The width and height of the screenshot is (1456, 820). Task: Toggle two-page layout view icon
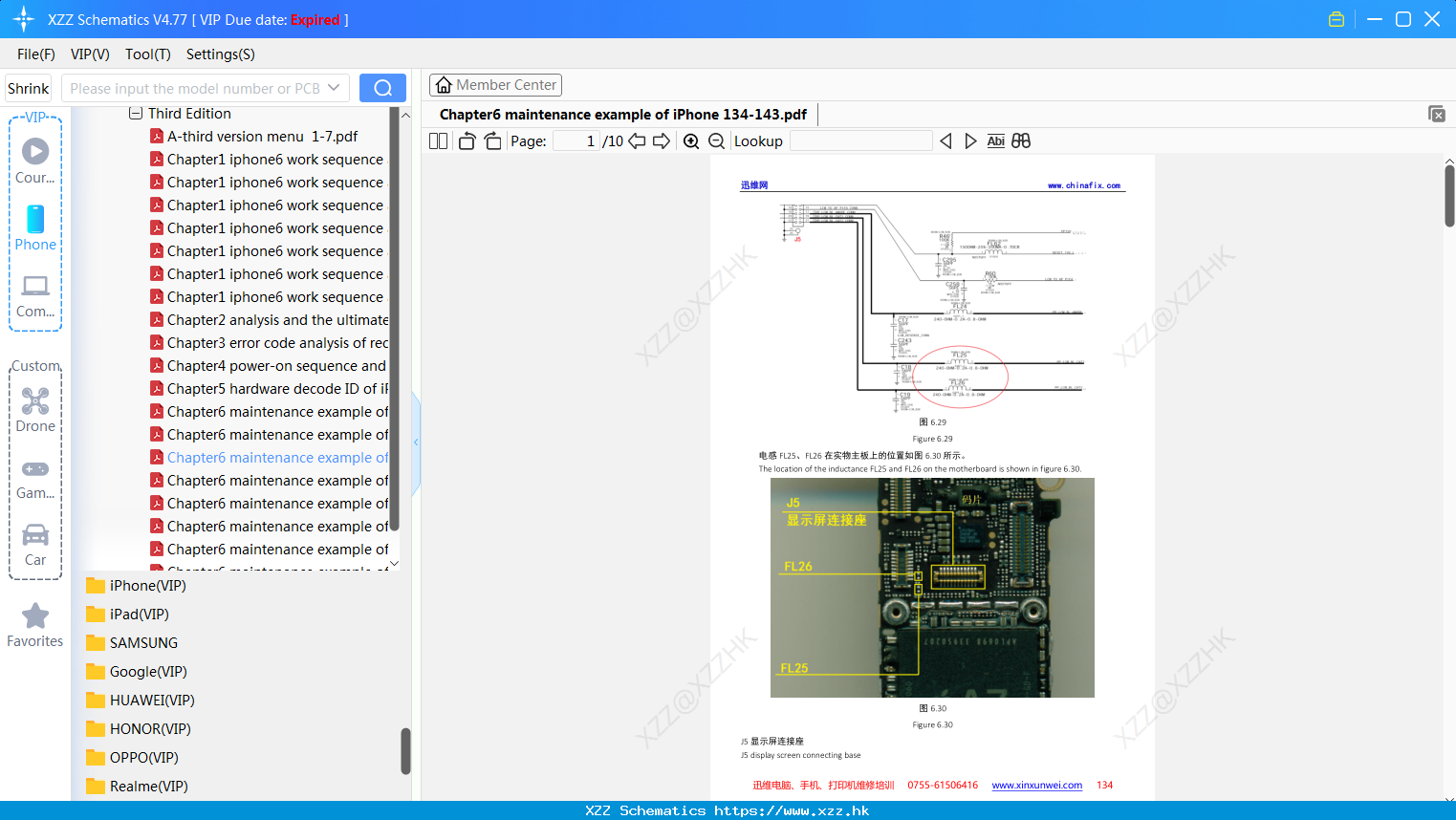pos(439,141)
